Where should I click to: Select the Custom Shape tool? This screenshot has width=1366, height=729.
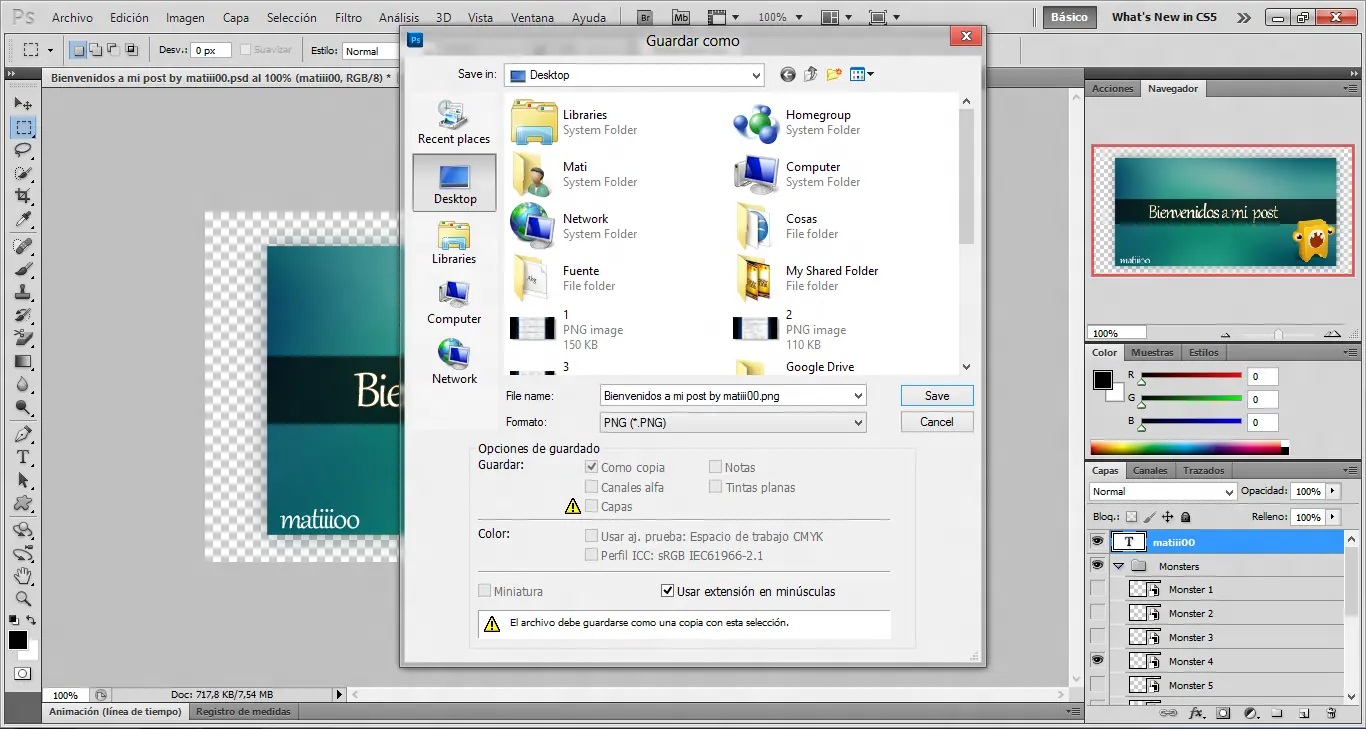23,503
